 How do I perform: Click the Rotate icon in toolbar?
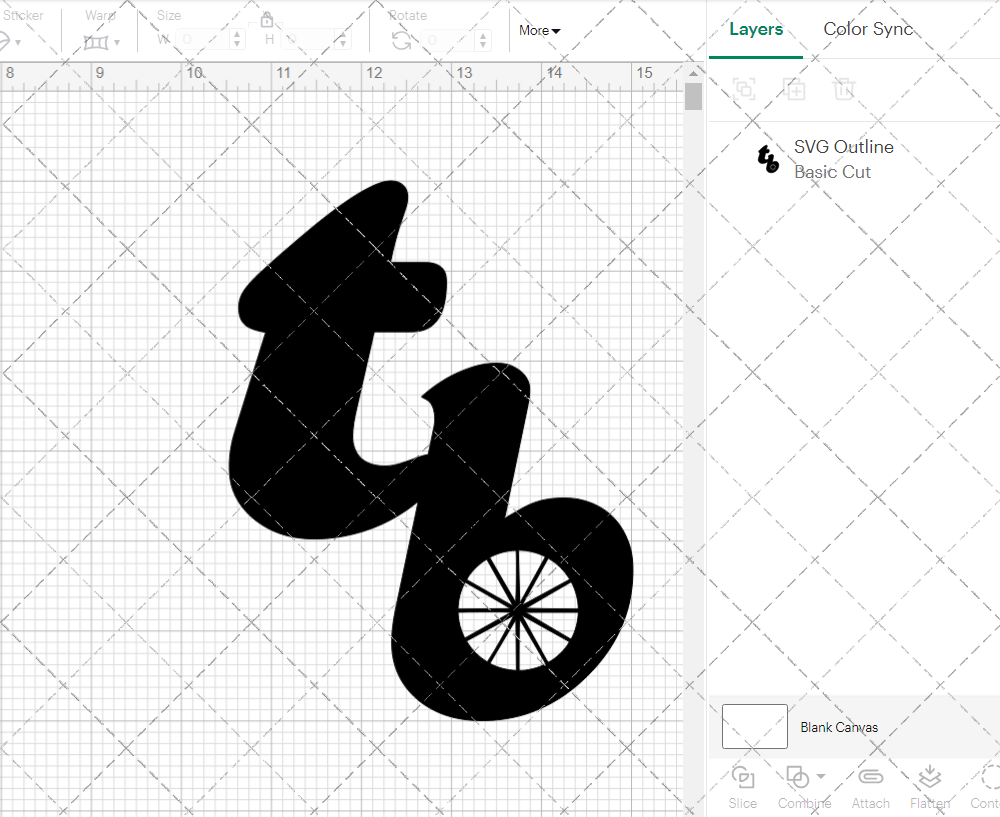pyautogui.click(x=401, y=40)
